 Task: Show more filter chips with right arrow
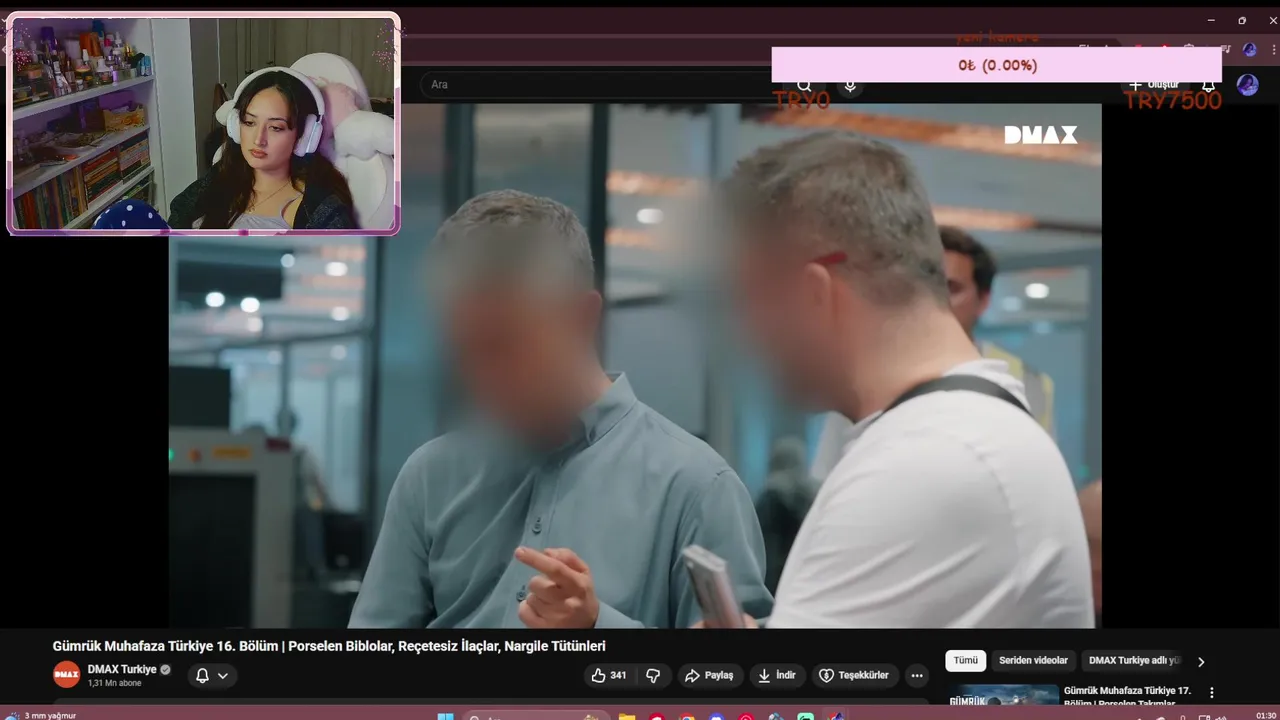tap(1201, 661)
